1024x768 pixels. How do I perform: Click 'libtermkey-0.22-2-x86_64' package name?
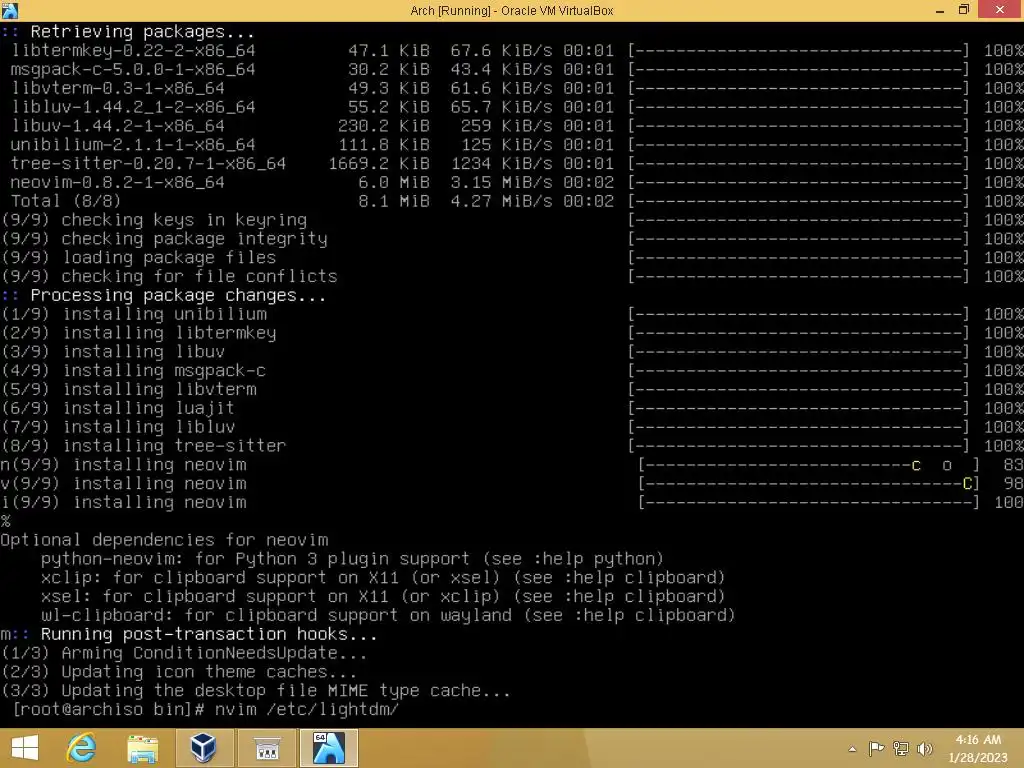133,50
